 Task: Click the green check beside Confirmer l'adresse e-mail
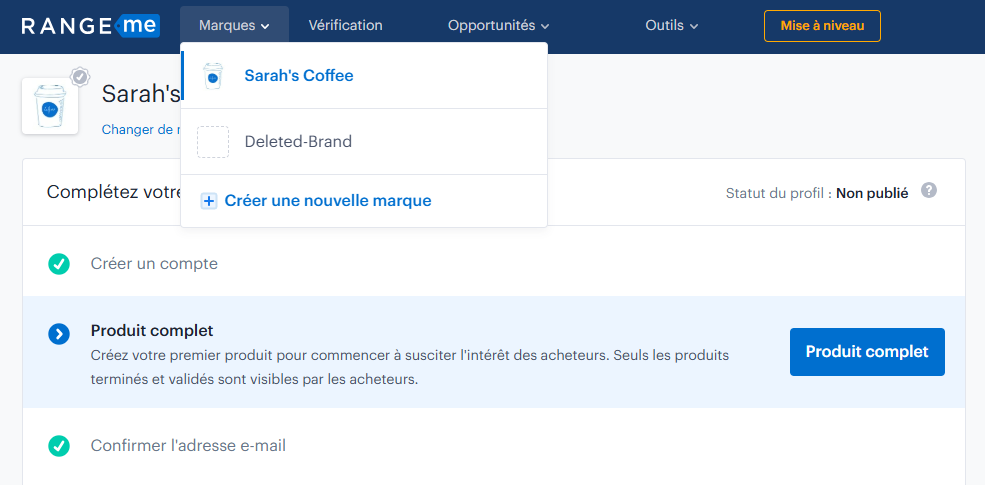59,446
